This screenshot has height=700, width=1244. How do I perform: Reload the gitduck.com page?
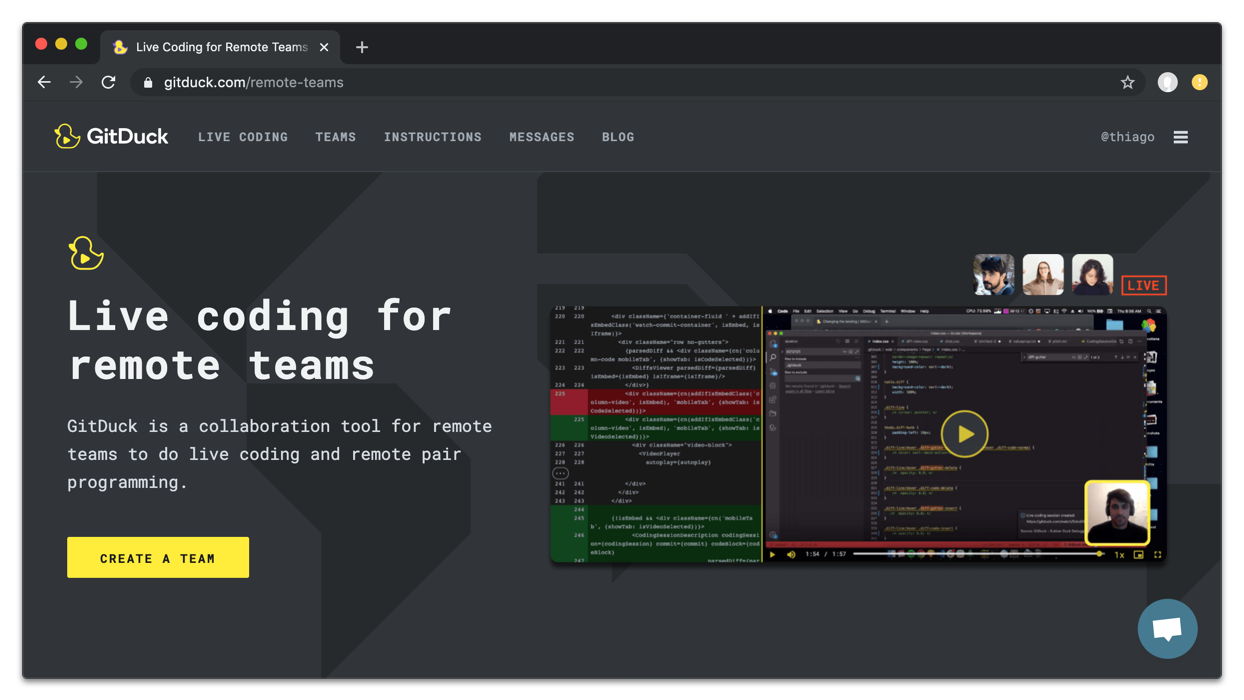108,82
